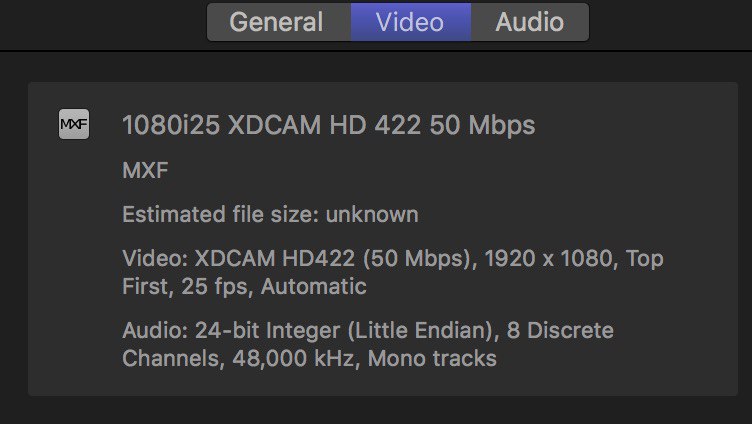Click the (50 Mbps) text in video line
This screenshot has height=424, width=752.
pyautogui.click(x=416, y=259)
